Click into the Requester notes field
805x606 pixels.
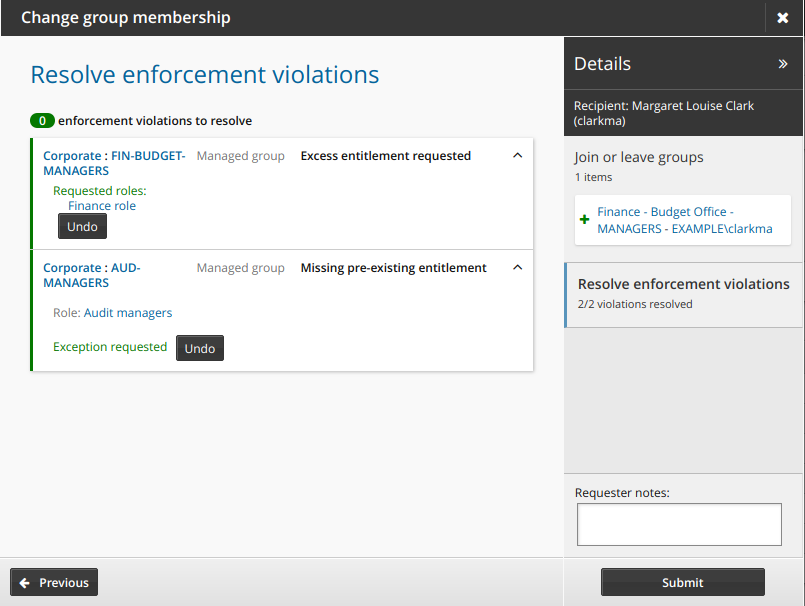tap(679, 524)
